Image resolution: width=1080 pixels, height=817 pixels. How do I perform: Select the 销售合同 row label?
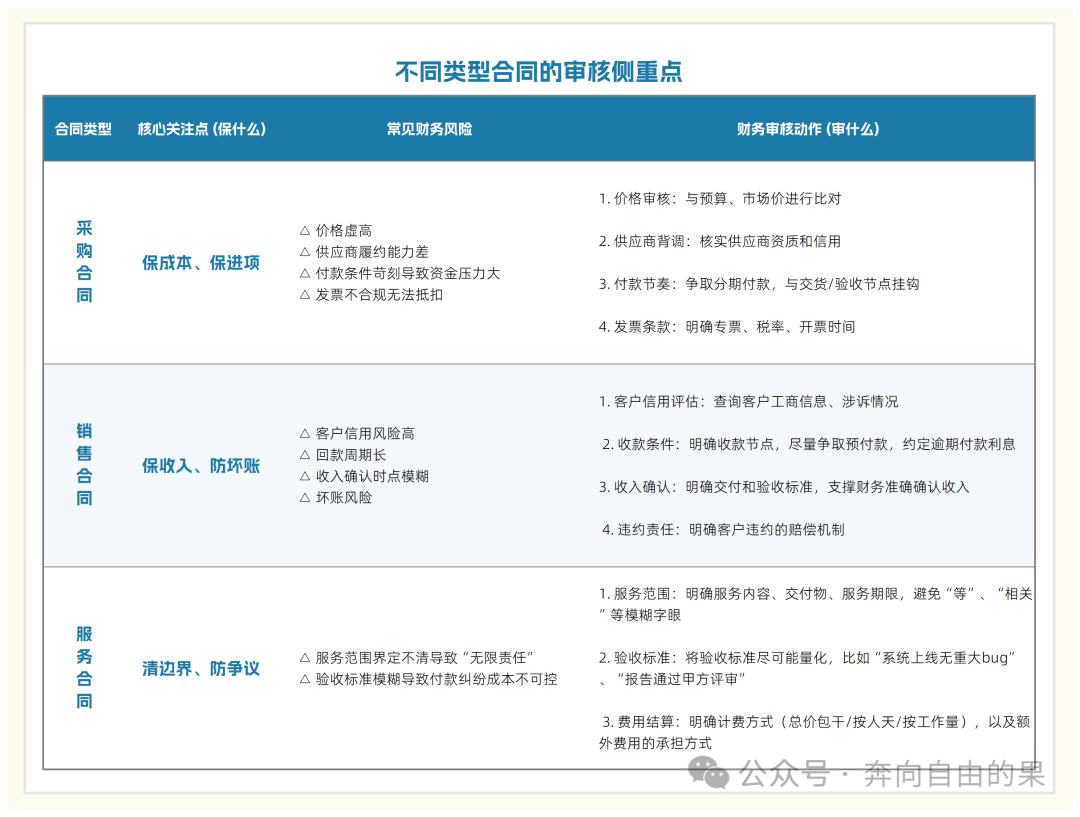84,465
